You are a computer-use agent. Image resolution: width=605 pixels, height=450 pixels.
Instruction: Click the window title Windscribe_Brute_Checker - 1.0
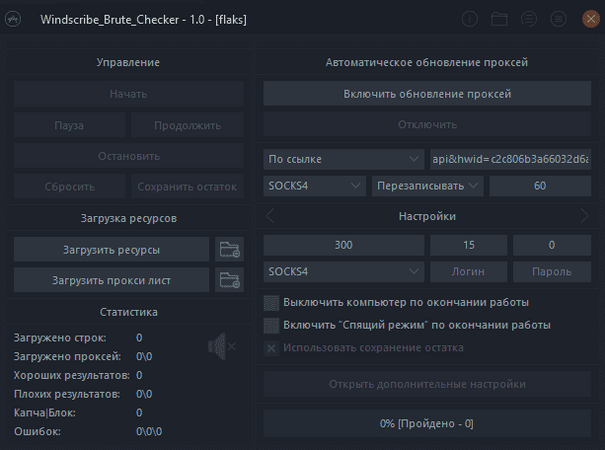pyautogui.click(x=144, y=19)
